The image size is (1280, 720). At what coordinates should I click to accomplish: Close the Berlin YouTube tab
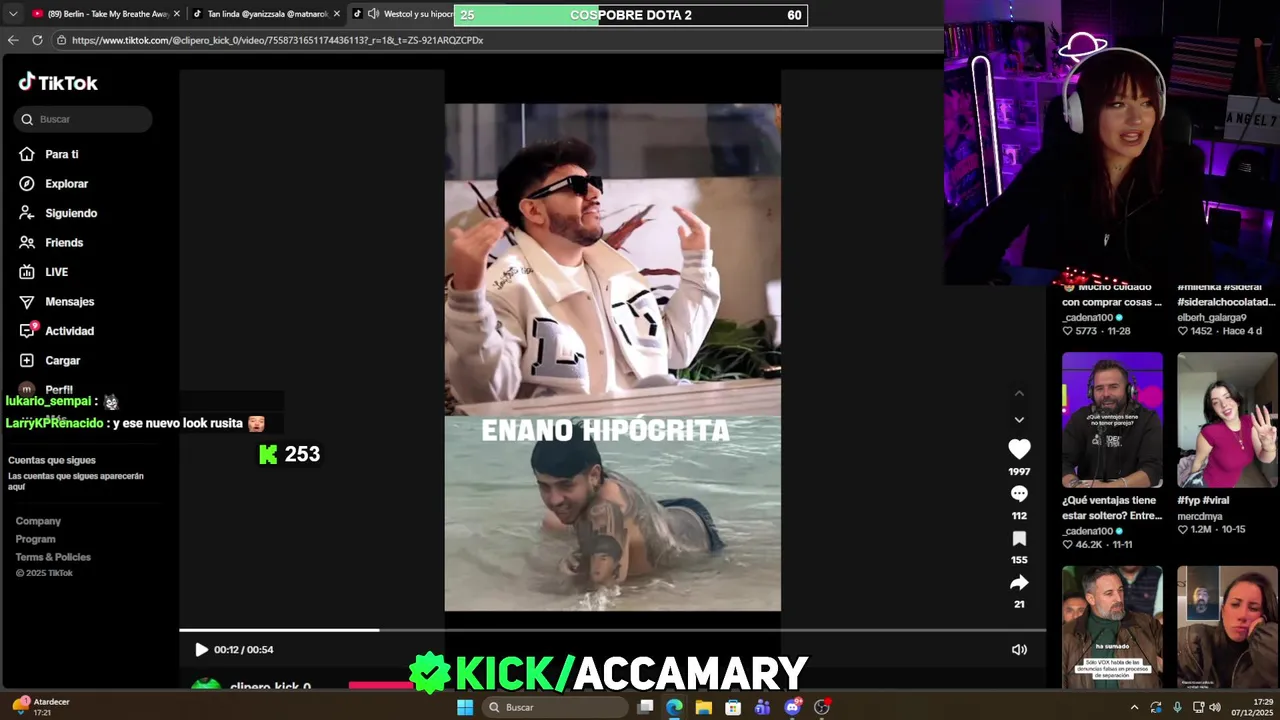(177, 14)
